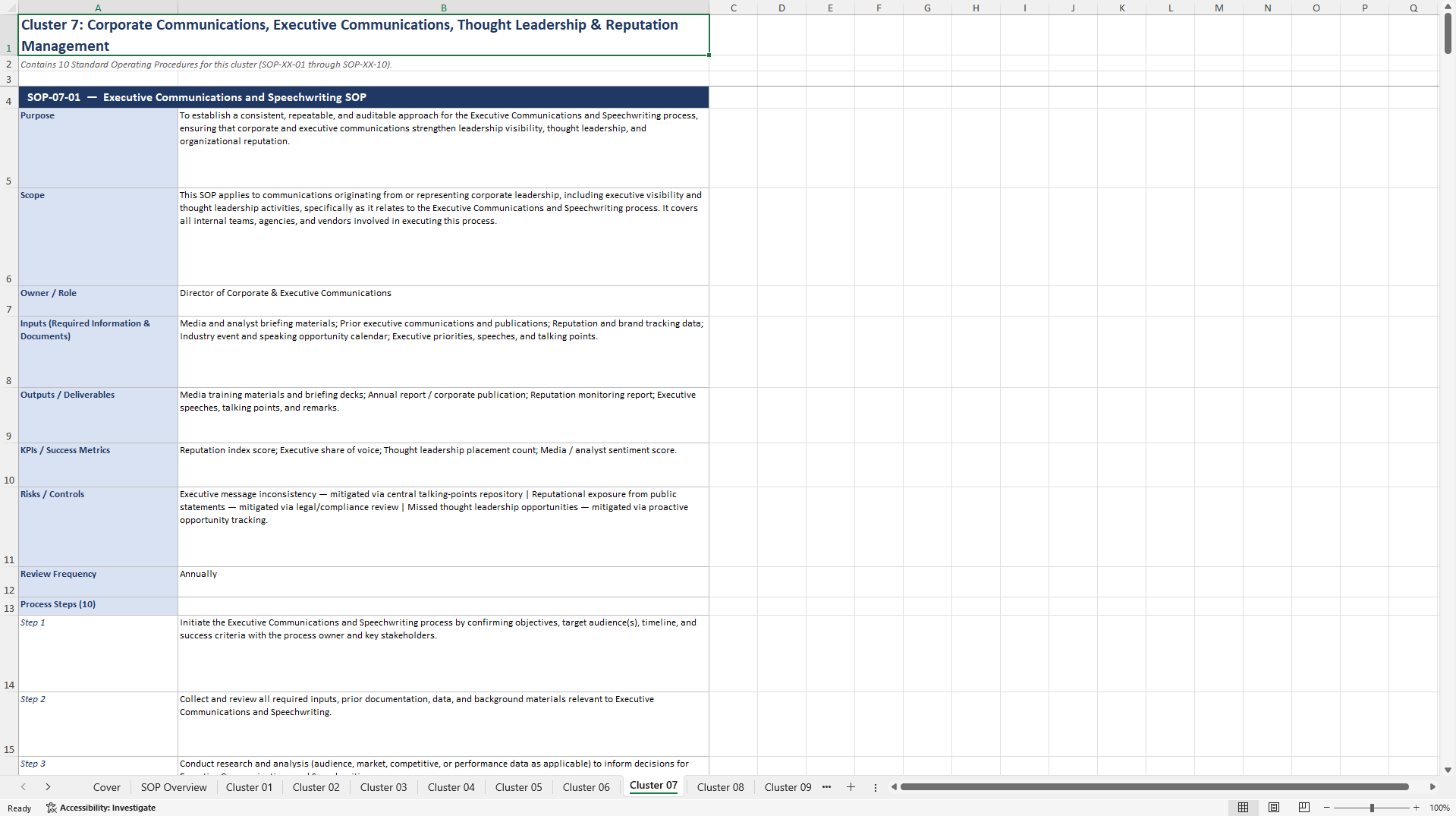The image size is (1456, 816).
Task: Click the SOP-07-01 header row
Action: point(363,97)
